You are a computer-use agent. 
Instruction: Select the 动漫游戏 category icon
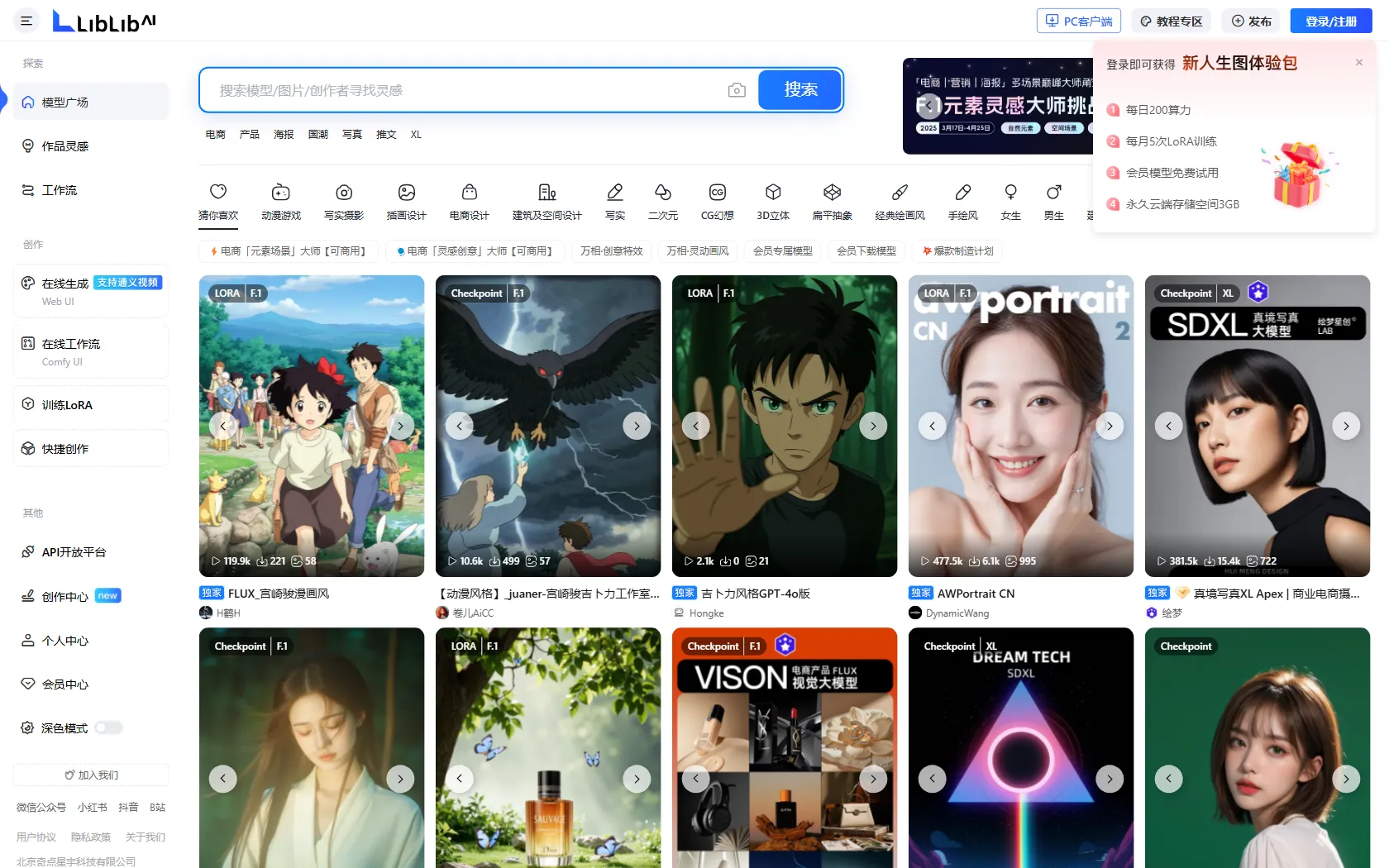[281, 202]
